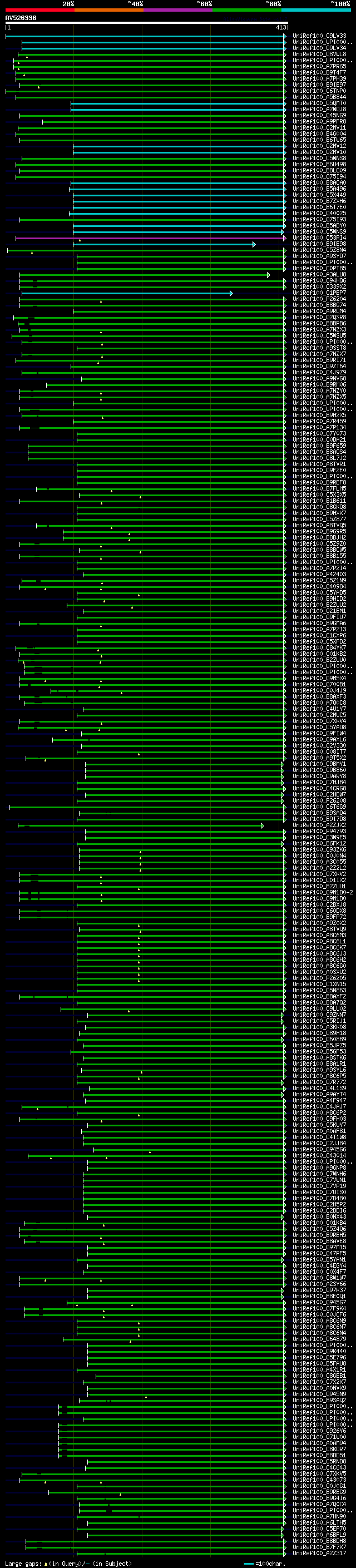Select hit label UniRef100_B8A7Q2
The image size is (356, 1568).
[x=319, y=1003]
